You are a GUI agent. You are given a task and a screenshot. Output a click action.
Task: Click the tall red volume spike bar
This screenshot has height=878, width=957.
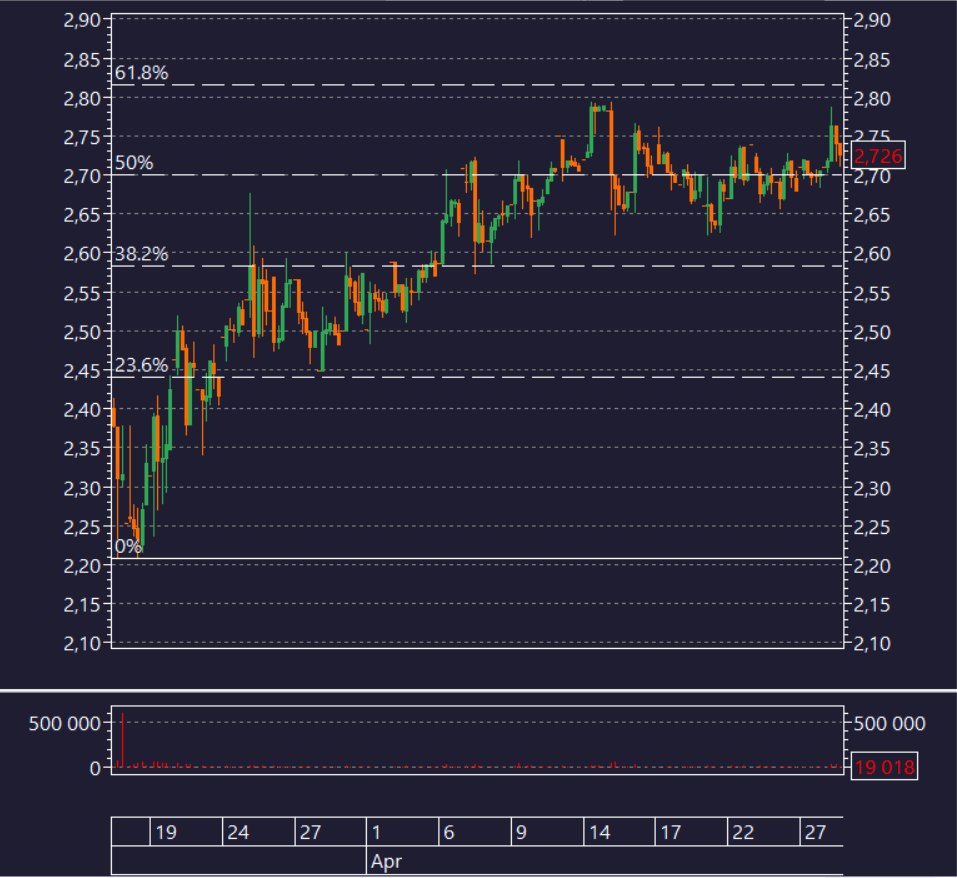click(123, 739)
